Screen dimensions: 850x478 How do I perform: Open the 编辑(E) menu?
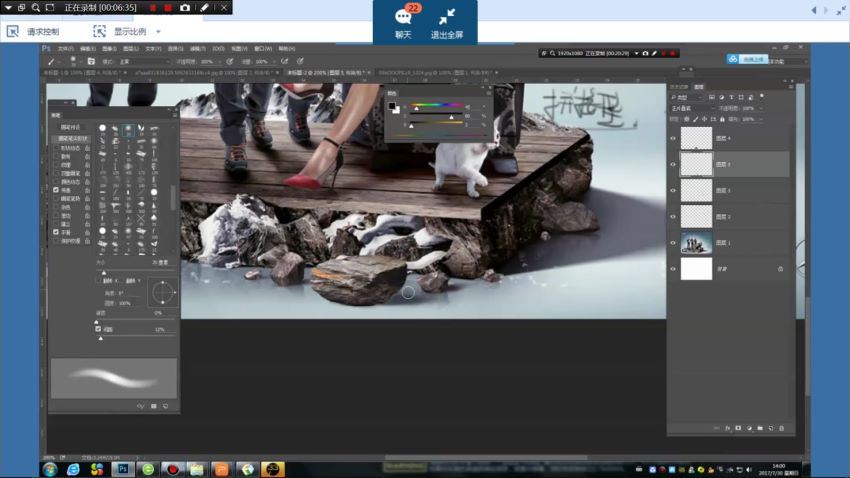click(87, 49)
